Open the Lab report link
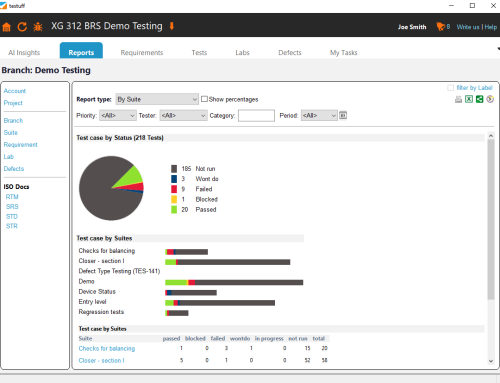 tap(9, 157)
